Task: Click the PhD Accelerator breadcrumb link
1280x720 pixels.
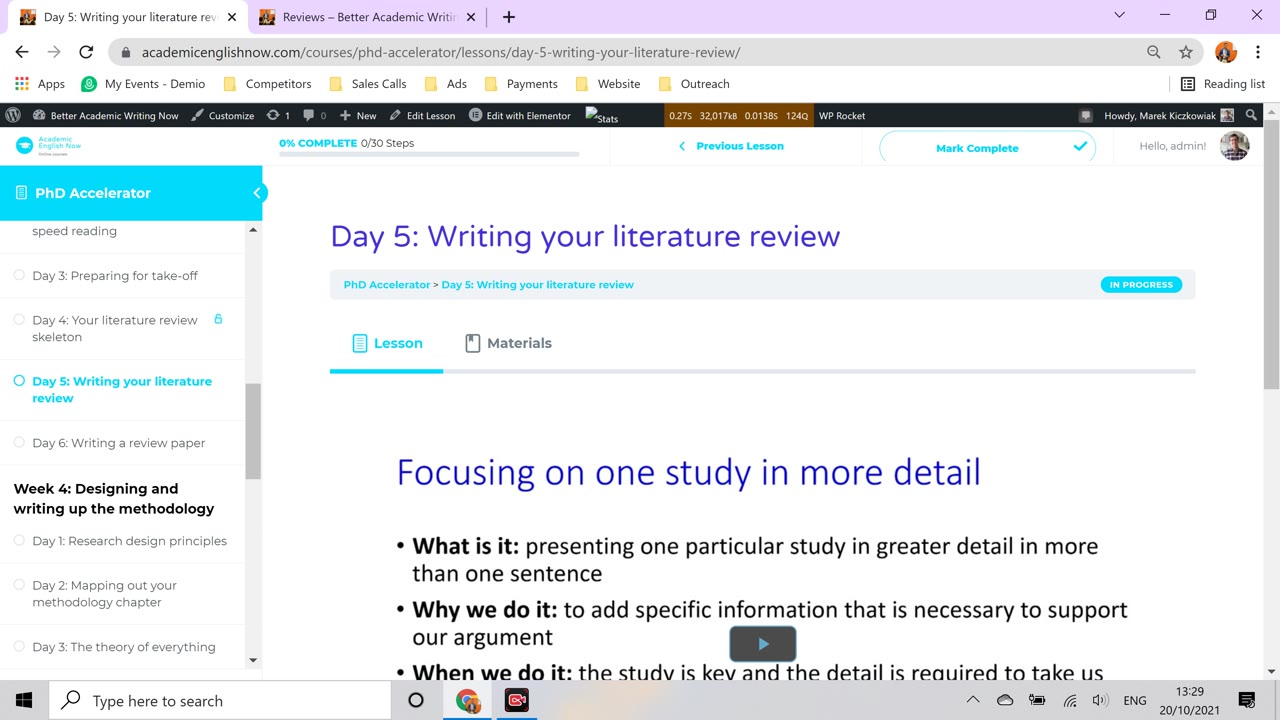Action: coord(386,285)
